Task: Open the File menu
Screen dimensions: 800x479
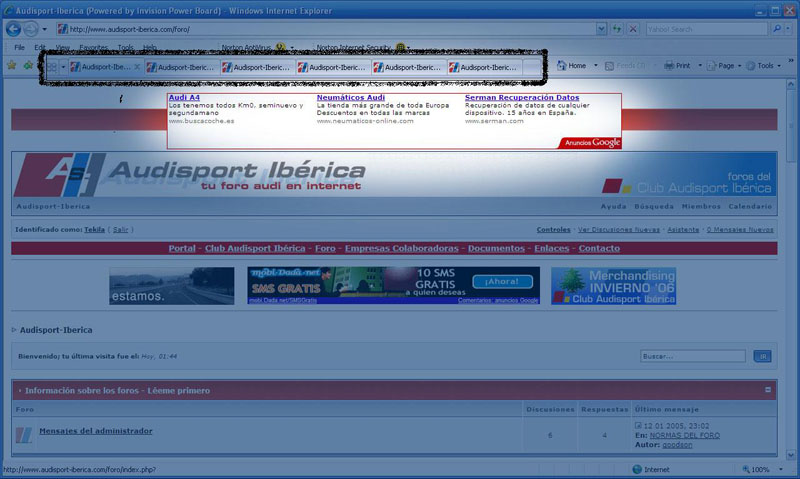Action: [x=19, y=47]
